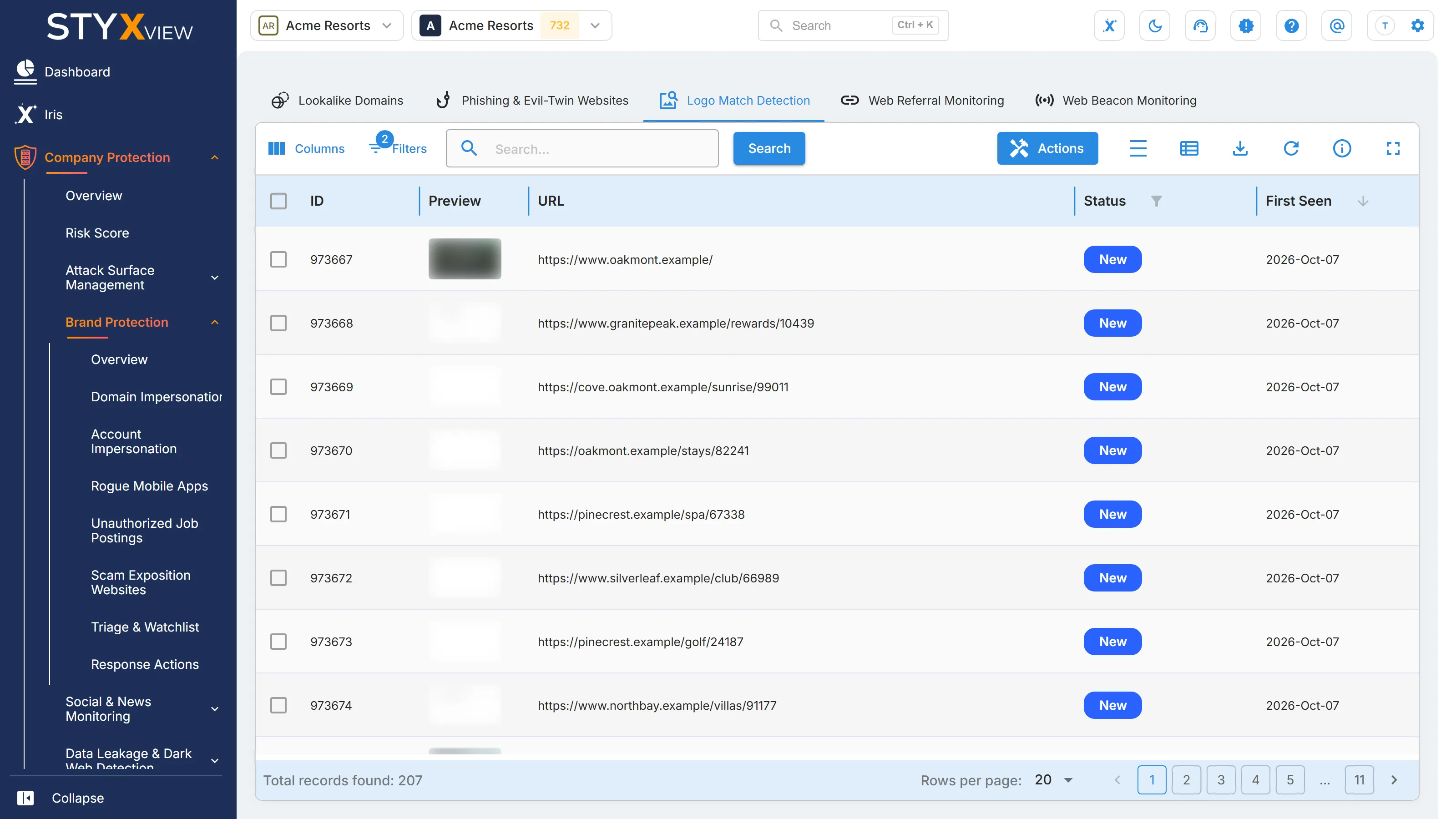Viewport: 1456px width, 819px height.
Task: Collapse the Company Protection section
Action: coord(214,158)
